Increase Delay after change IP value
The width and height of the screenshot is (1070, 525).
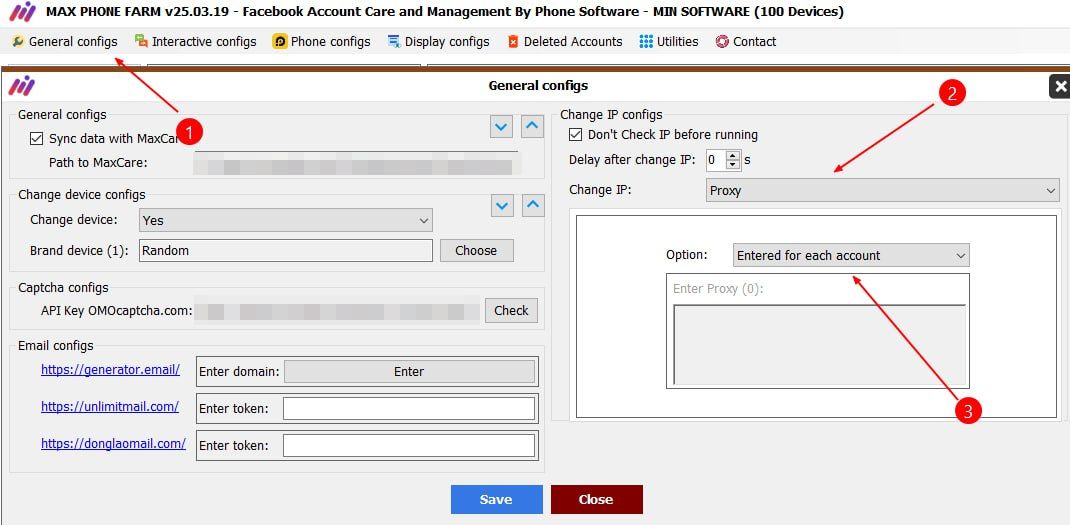point(733,156)
